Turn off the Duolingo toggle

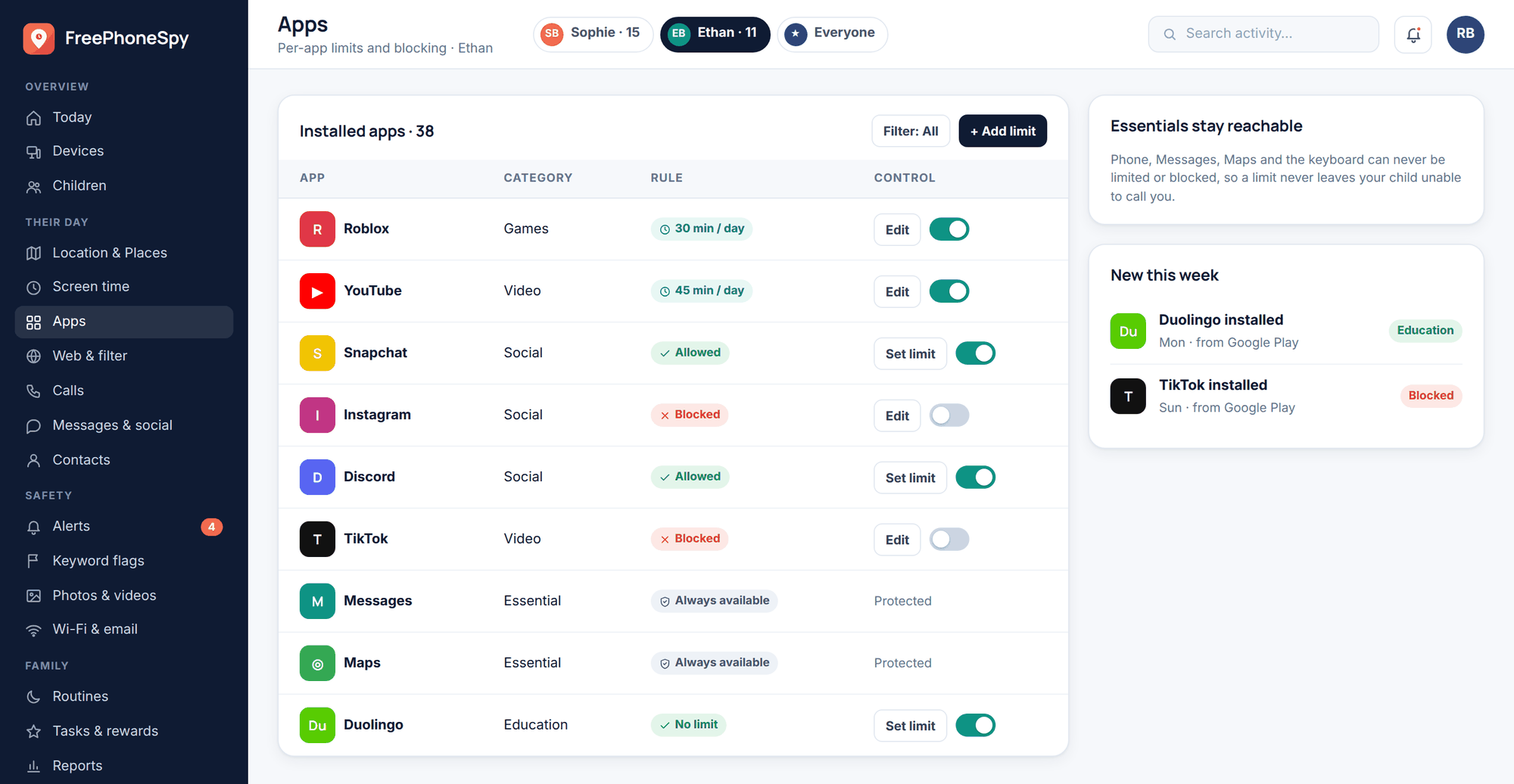coord(975,726)
